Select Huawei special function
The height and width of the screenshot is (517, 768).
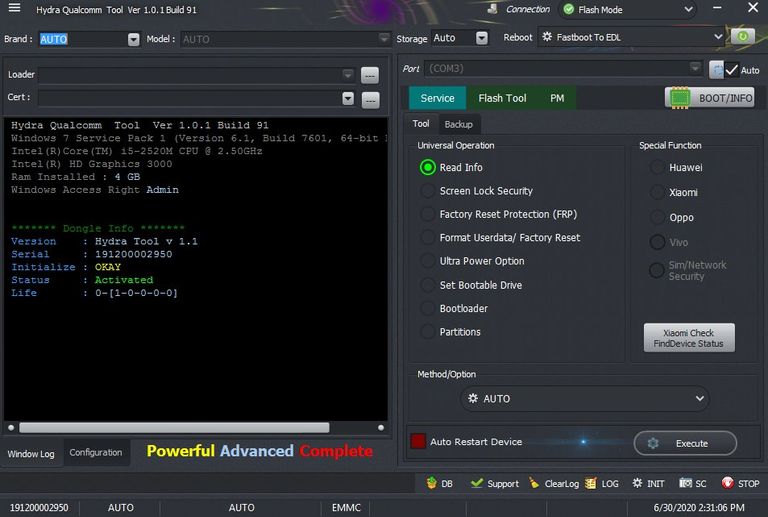pyautogui.click(x=657, y=167)
